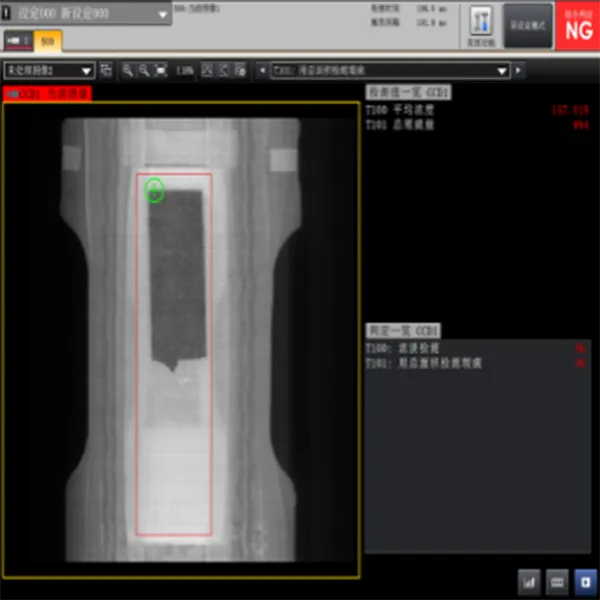Select the yellow S00 tab
This screenshot has width=600, height=600.
coord(47,41)
